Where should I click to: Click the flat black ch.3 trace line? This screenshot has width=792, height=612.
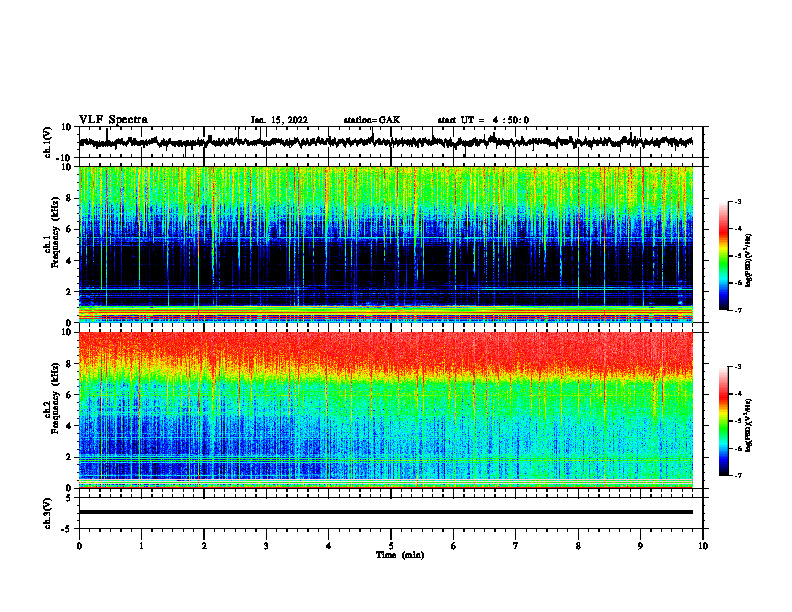[x=385, y=512]
